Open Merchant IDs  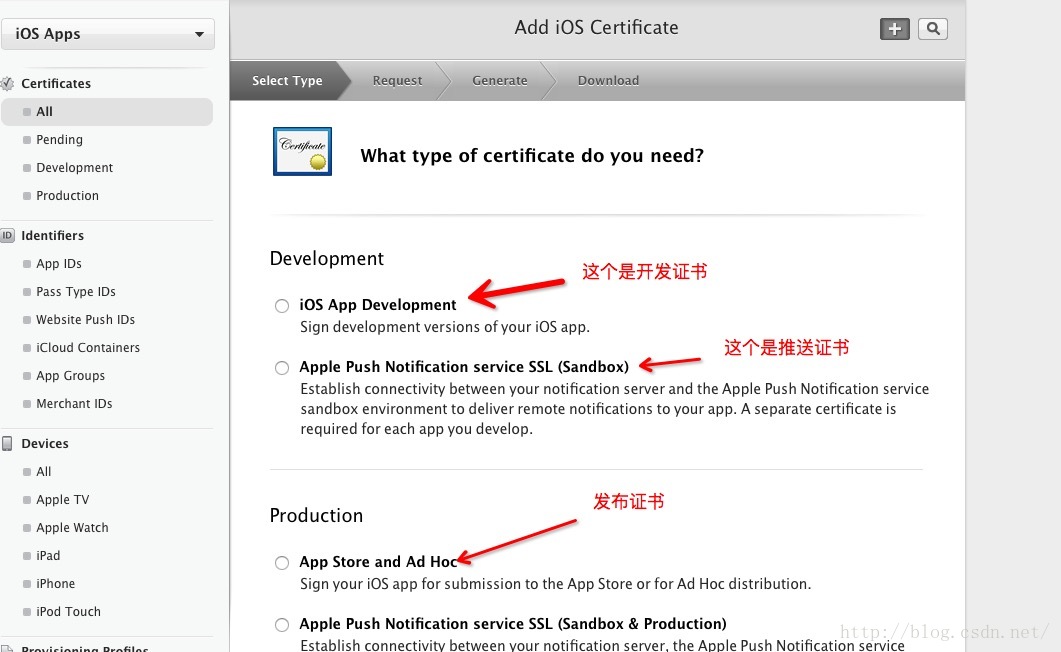pos(74,404)
